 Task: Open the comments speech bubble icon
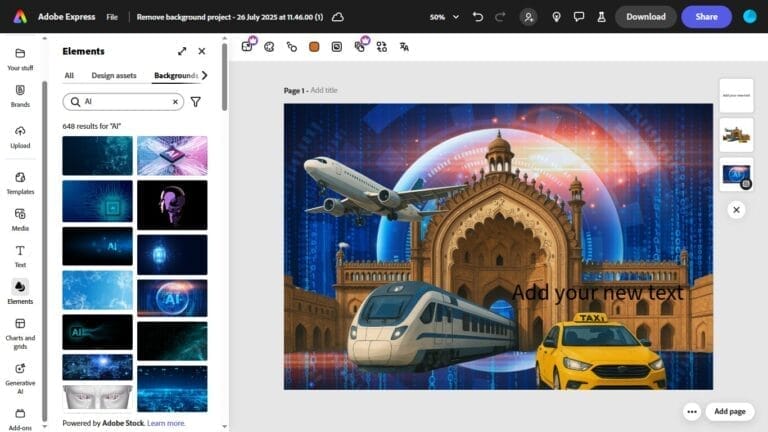click(x=579, y=17)
